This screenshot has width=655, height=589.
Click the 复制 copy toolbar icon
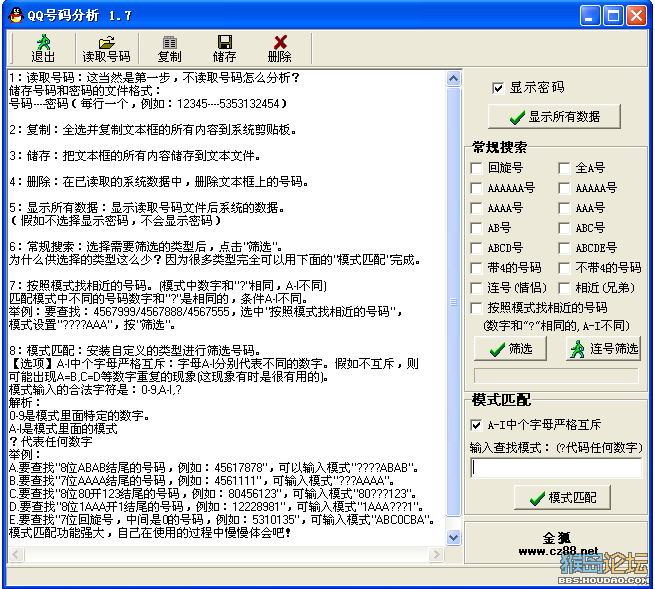(x=169, y=48)
